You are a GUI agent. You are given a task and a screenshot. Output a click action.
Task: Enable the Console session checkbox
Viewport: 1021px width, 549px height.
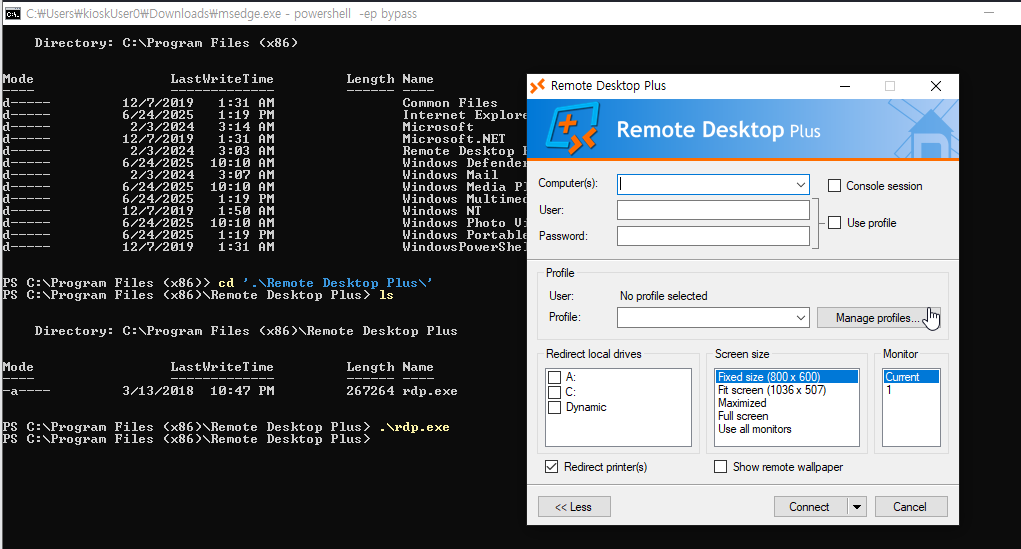pos(834,185)
